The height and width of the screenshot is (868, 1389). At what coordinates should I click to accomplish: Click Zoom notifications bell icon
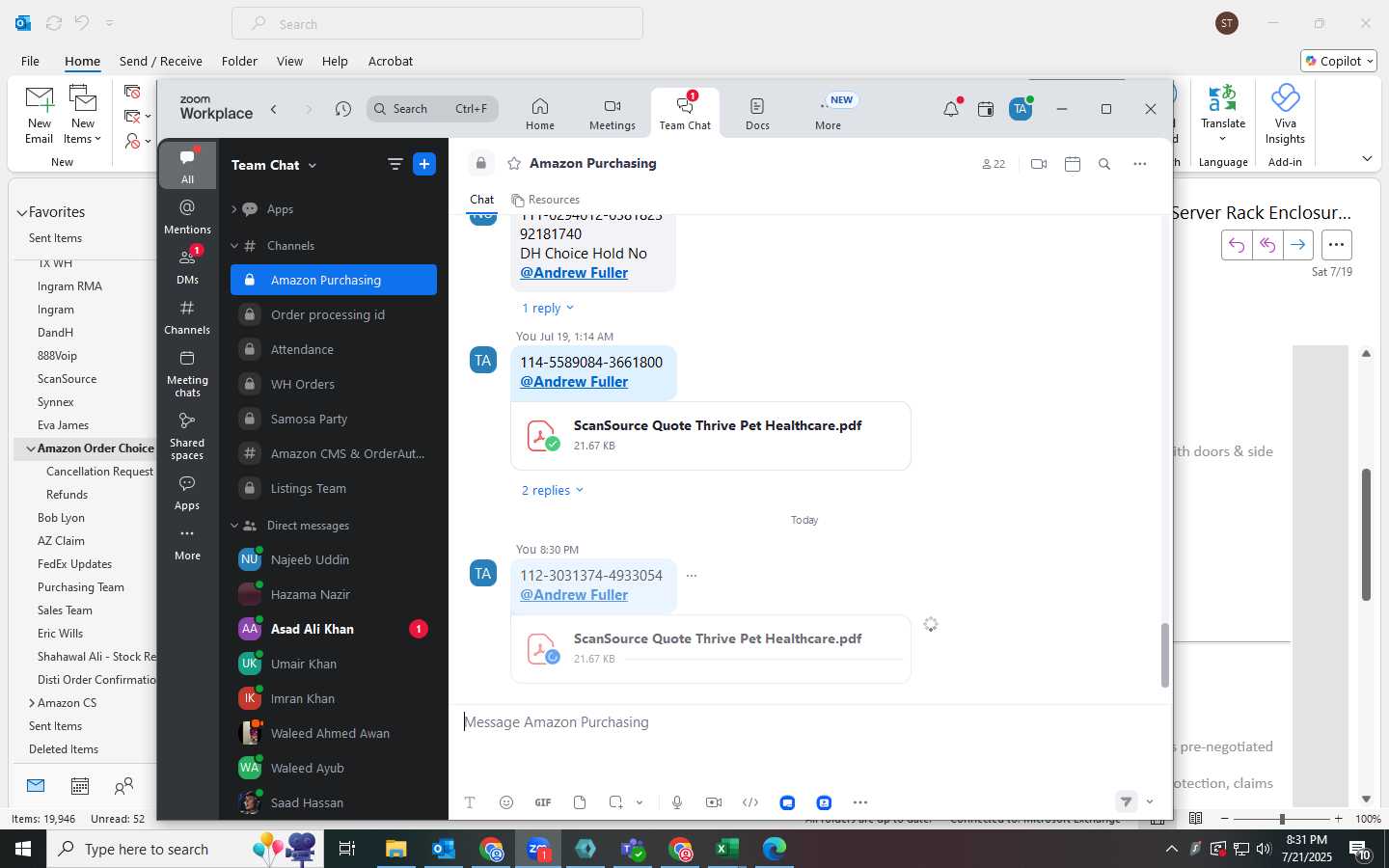951,109
